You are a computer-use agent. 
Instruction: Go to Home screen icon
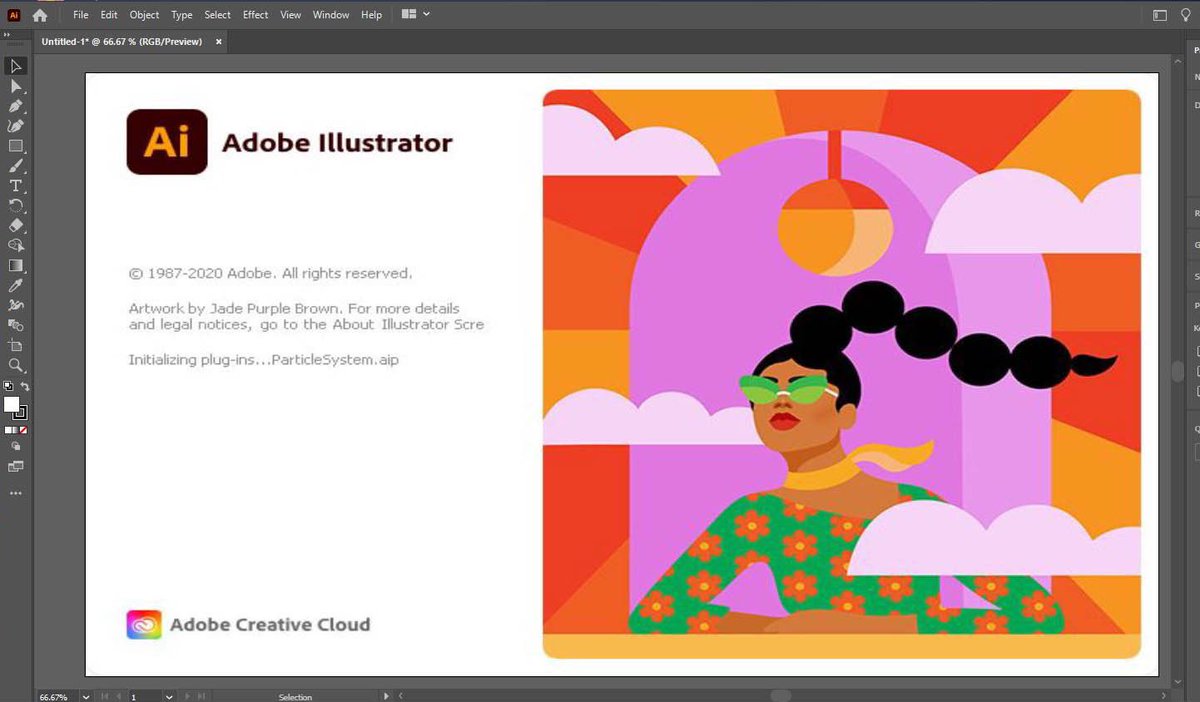pyautogui.click(x=40, y=15)
